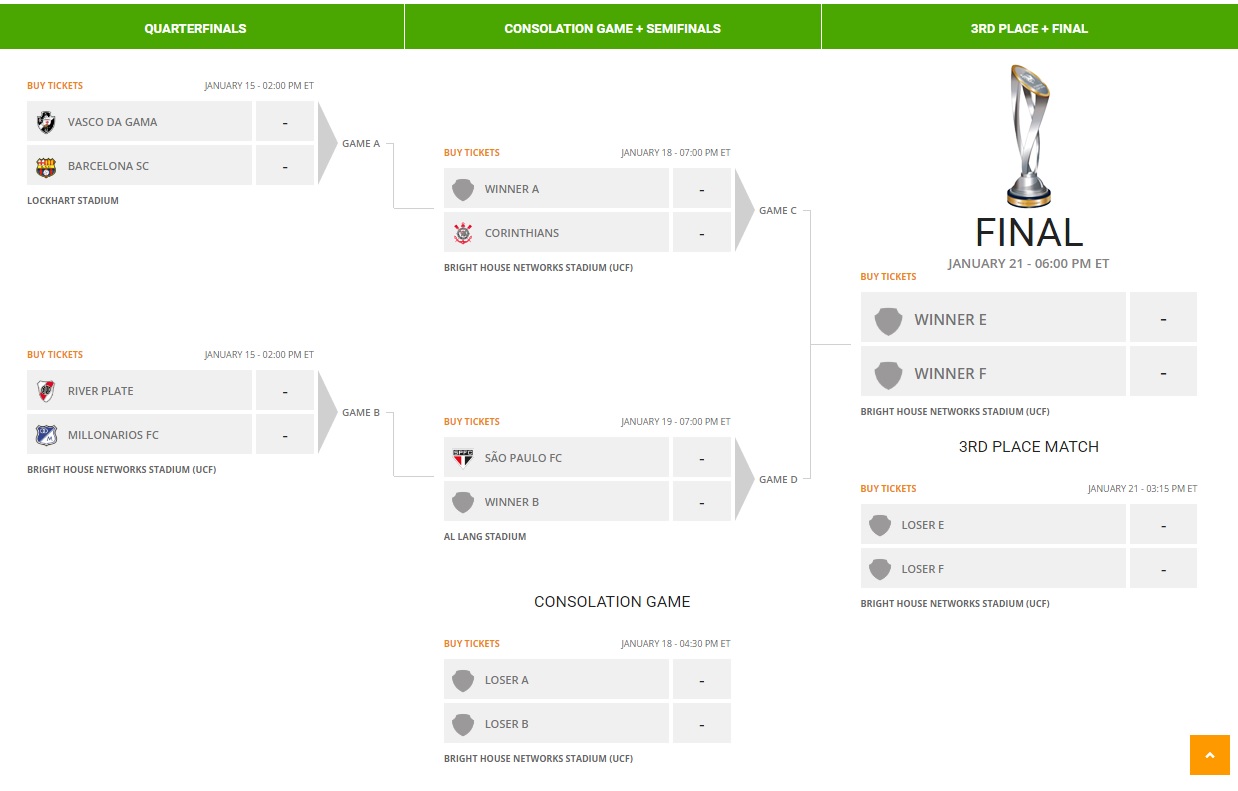Viewport: 1238px width, 791px height.
Task: Select the 3rd Place + Final tab
Action: coord(1029,28)
